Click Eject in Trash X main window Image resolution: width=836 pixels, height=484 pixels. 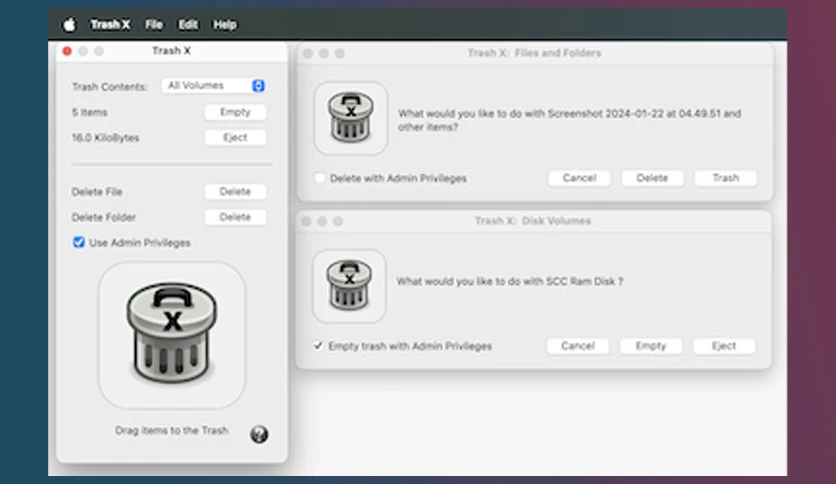tap(235, 138)
